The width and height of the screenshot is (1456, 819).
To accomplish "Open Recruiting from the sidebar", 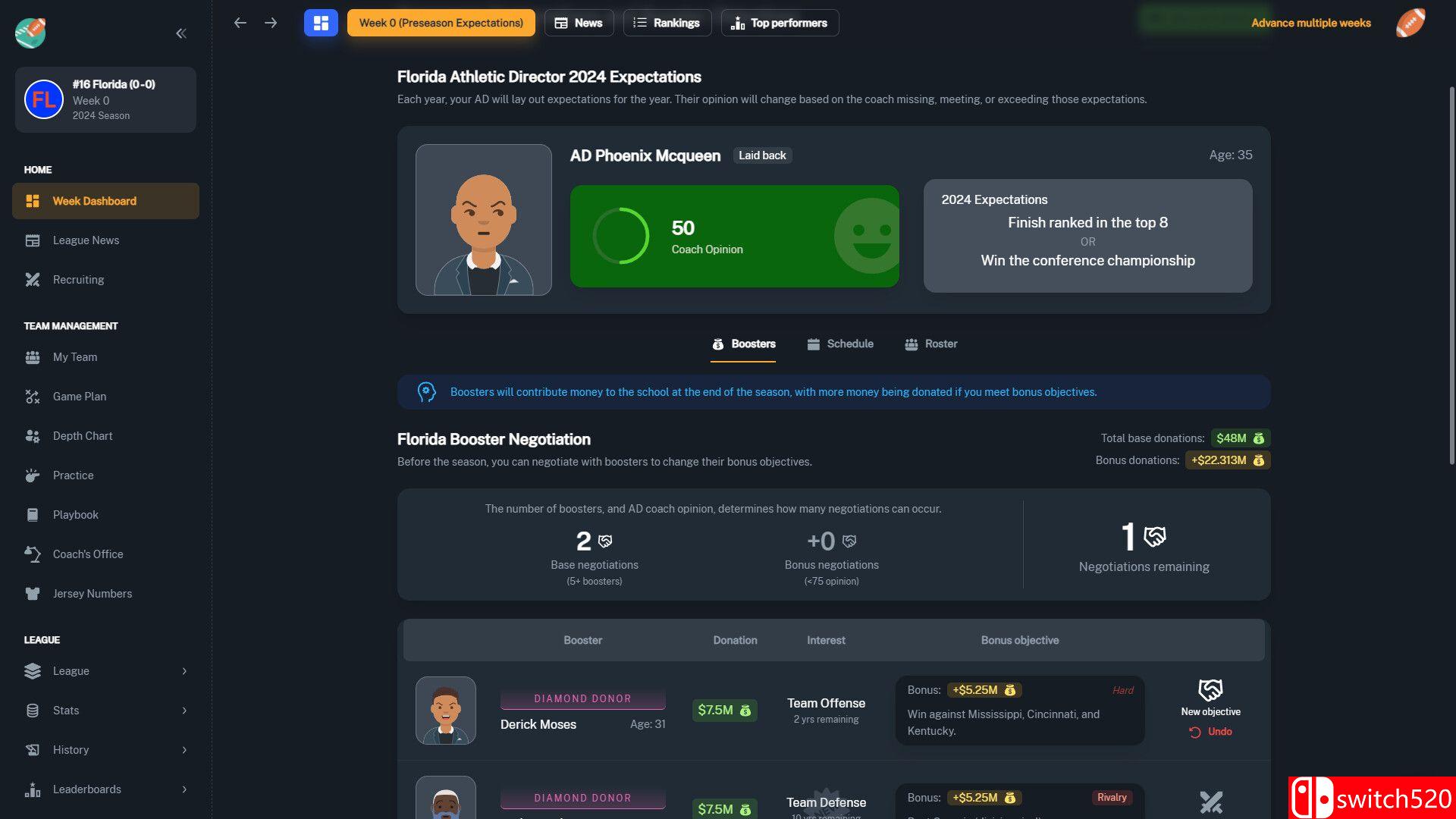I will [78, 280].
